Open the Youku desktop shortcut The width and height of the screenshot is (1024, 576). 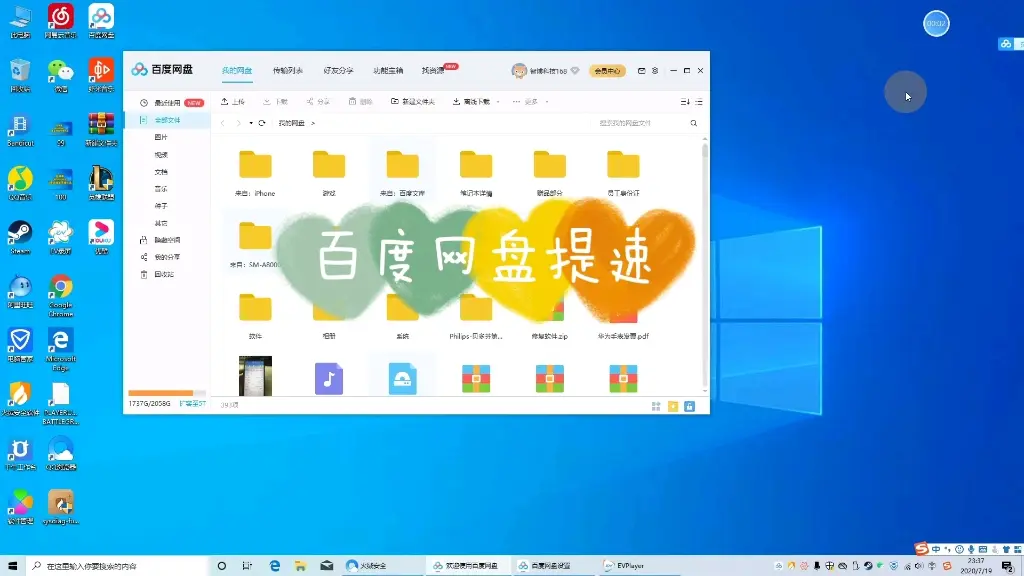tap(101, 238)
